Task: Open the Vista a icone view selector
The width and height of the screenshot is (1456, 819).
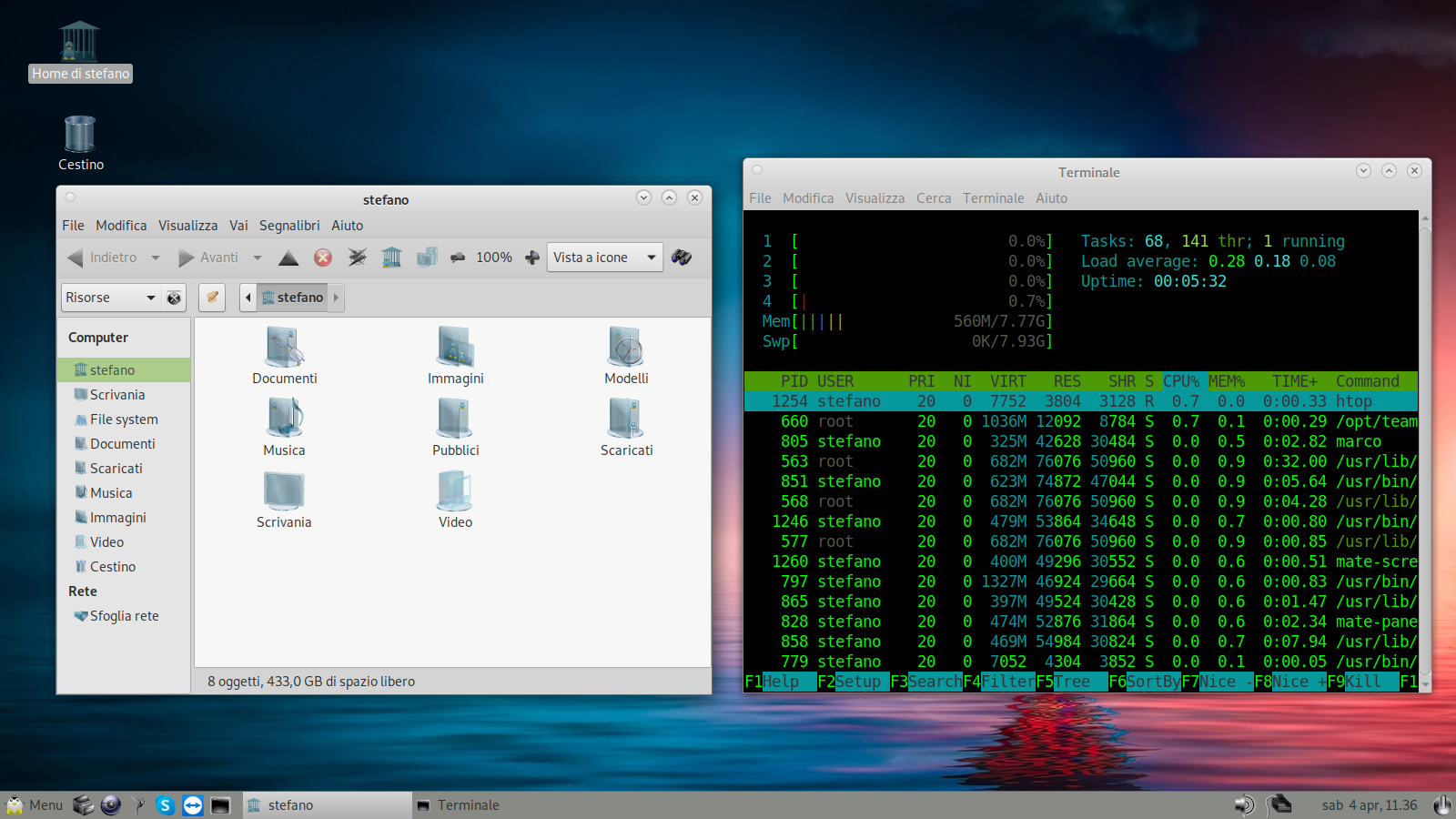Action: pyautogui.click(x=604, y=258)
